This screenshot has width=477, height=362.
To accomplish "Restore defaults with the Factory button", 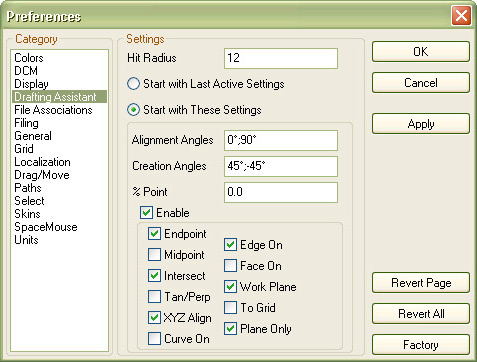I will click(x=421, y=344).
